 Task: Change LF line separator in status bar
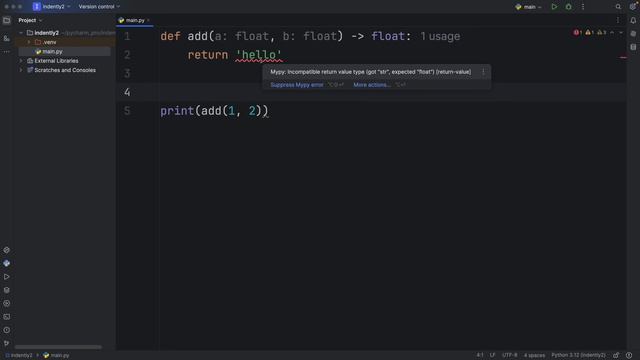point(492,355)
